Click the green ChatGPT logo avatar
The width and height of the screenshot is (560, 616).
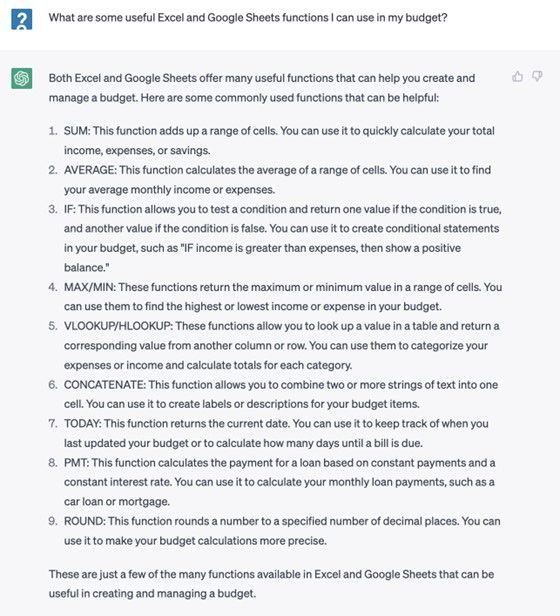pyautogui.click(x=22, y=78)
